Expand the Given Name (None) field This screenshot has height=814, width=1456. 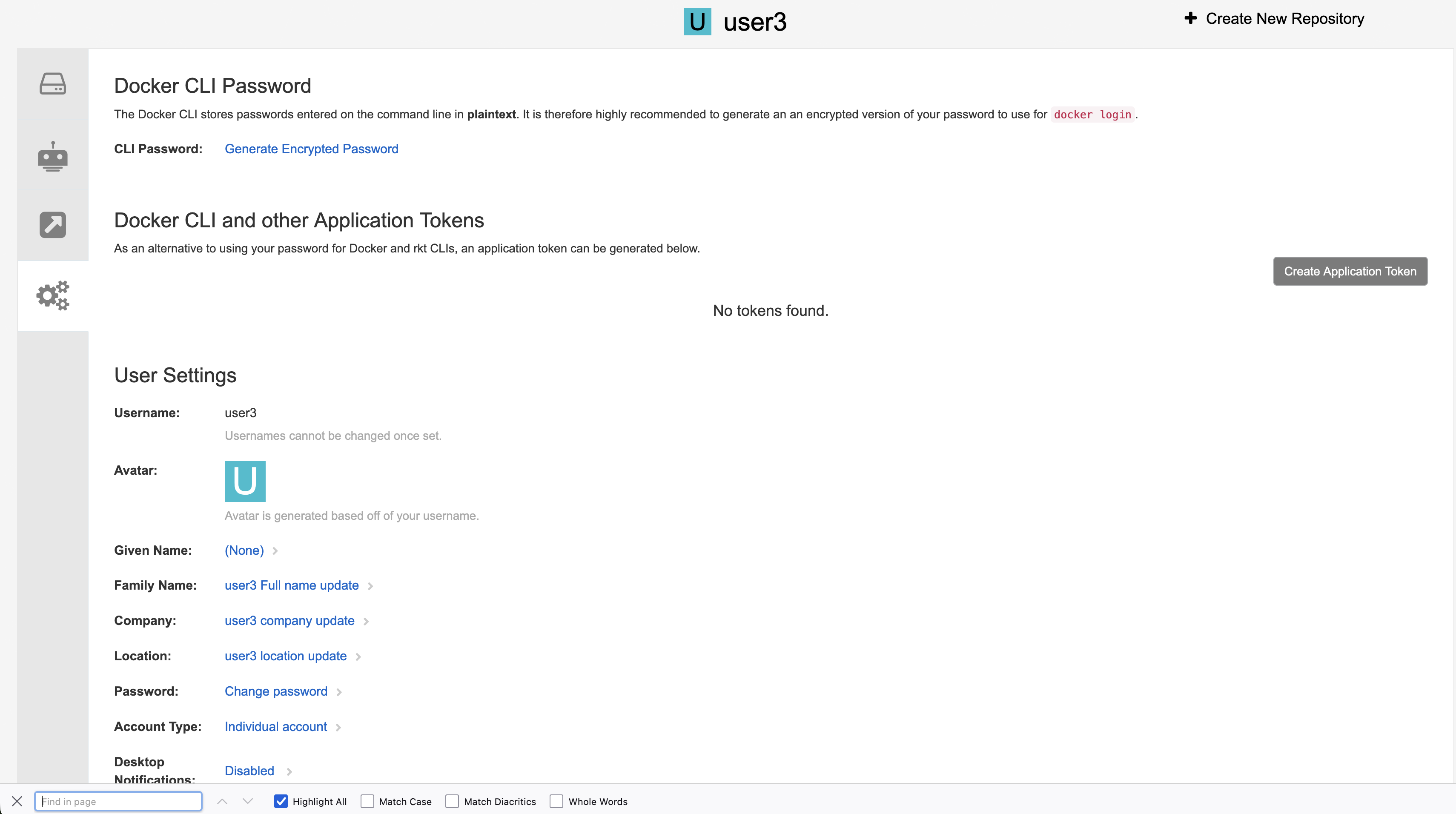[x=244, y=550]
